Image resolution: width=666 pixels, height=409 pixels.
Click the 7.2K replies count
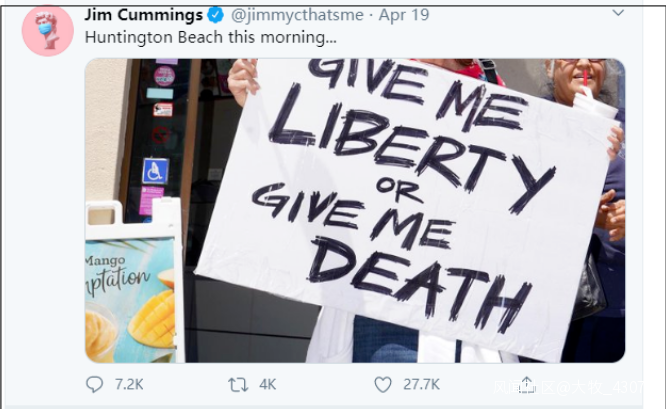tap(129, 385)
